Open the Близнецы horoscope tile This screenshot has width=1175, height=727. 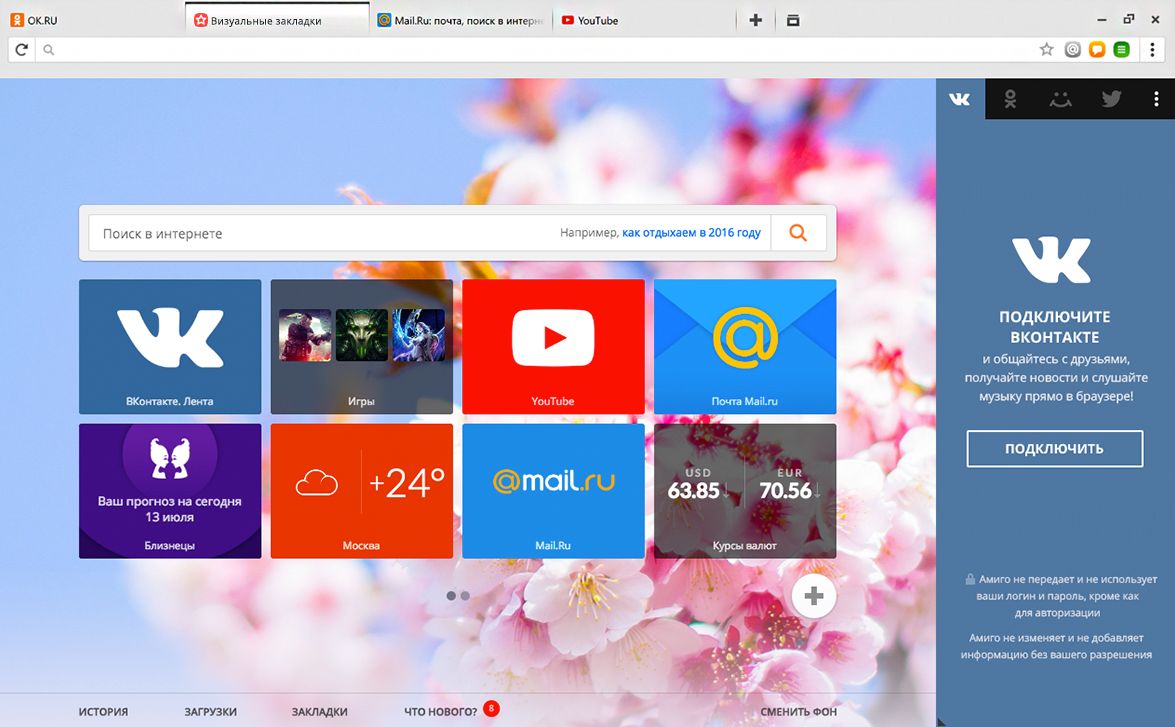pyautogui.click(x=170, y=491)
